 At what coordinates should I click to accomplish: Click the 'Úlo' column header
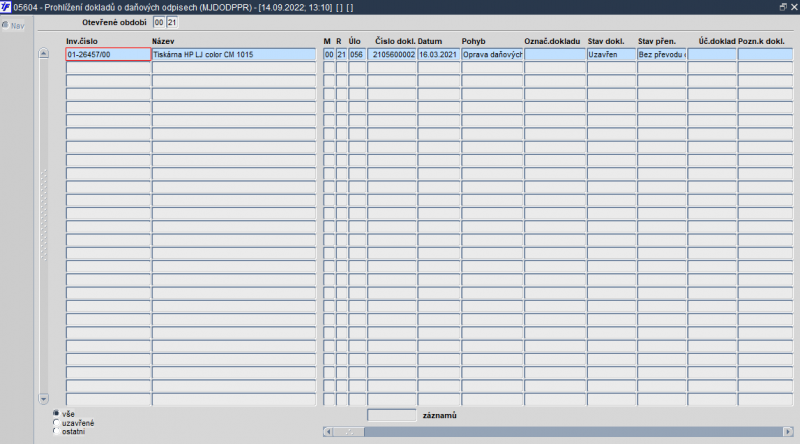coord(355,41)
